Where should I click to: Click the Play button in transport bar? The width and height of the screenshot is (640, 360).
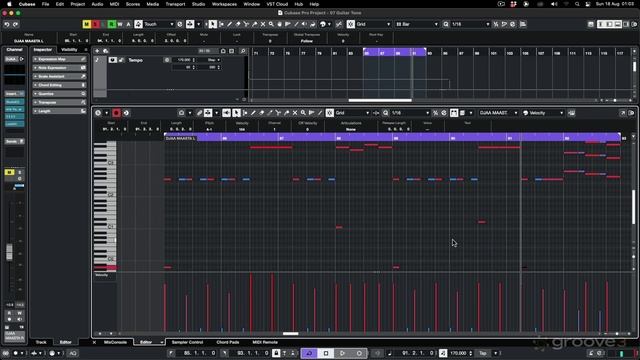(x=342, y=353)
